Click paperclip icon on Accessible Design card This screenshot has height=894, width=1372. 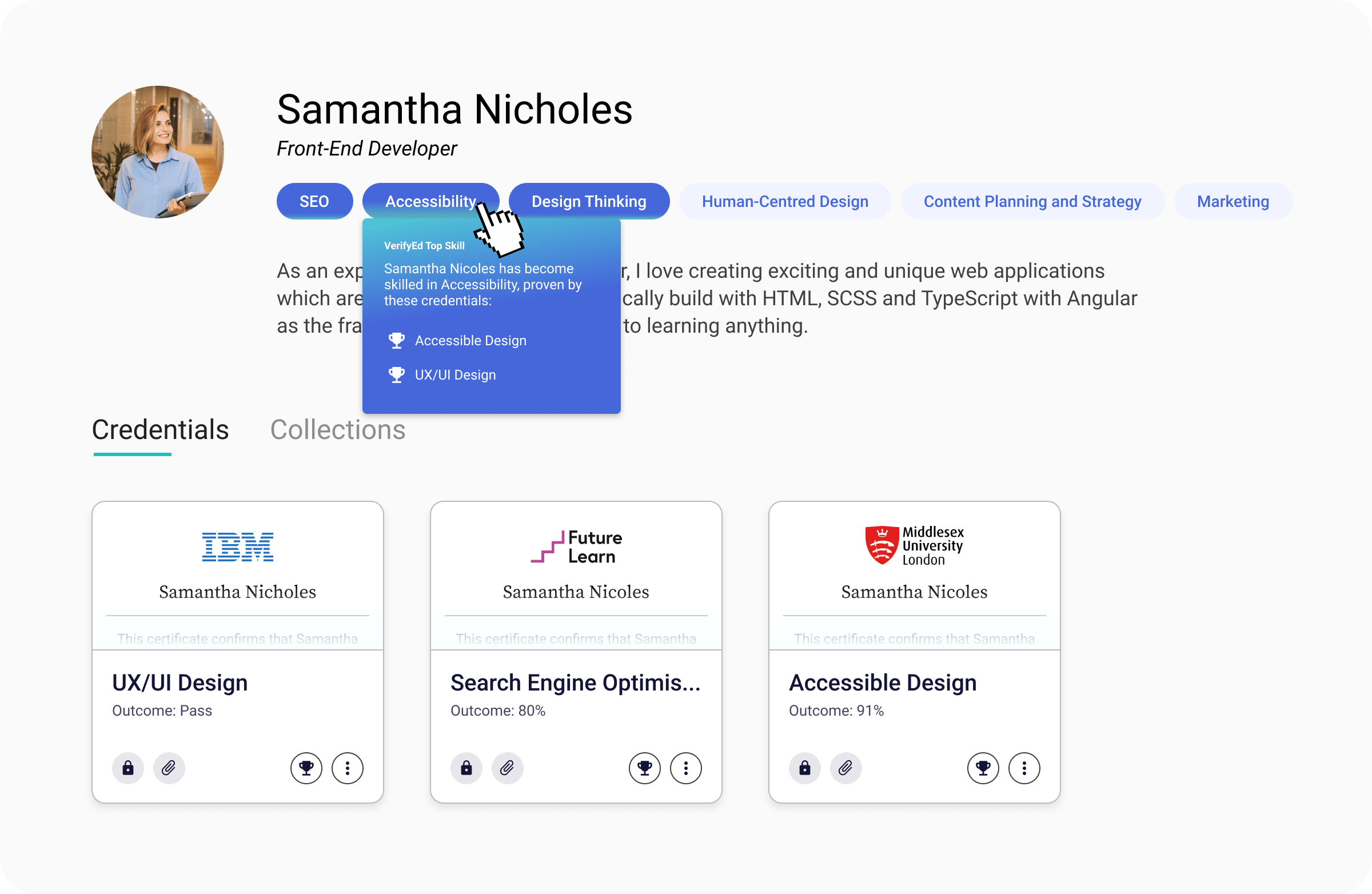tap(845, 768)
